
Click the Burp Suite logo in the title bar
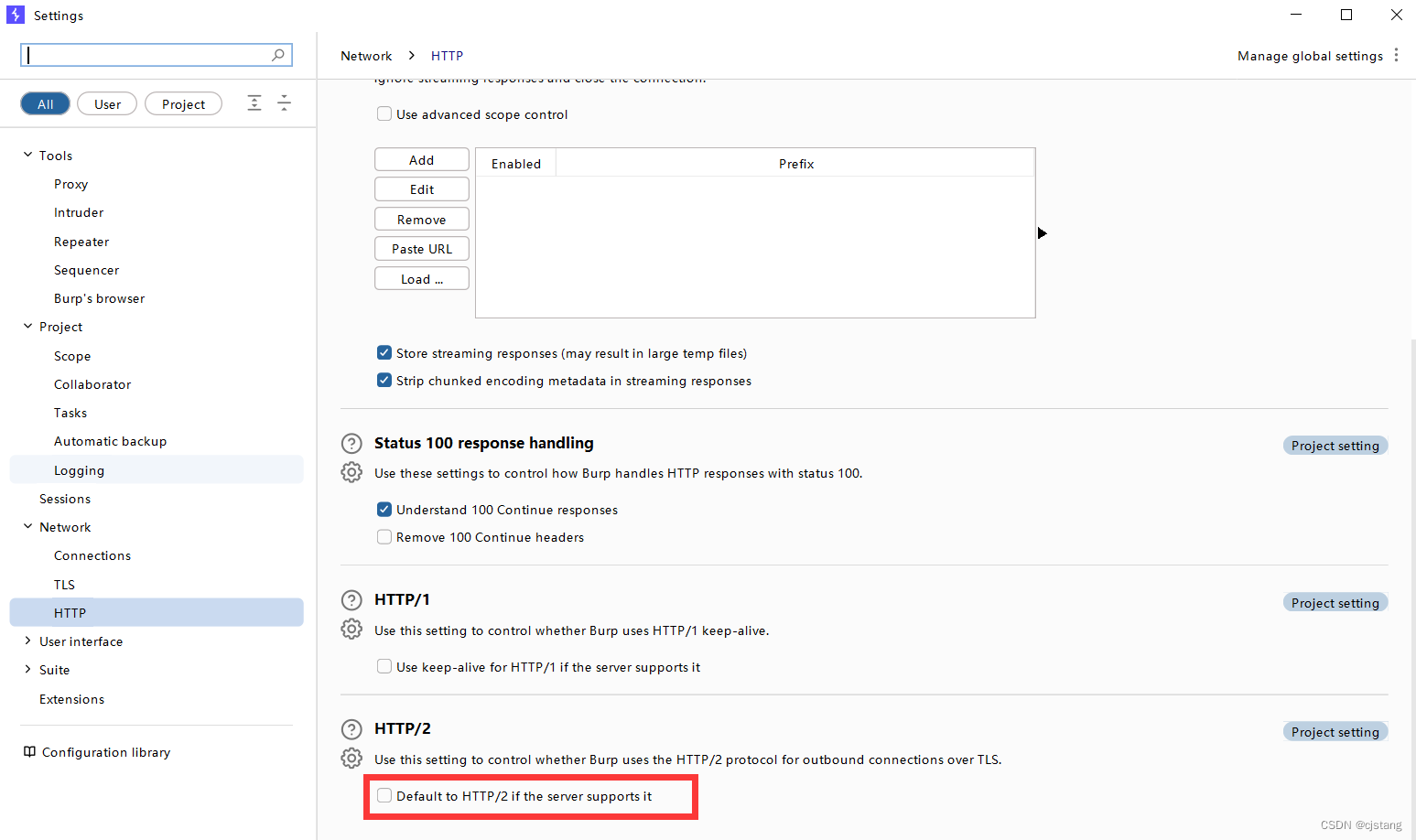pos(15,15)
